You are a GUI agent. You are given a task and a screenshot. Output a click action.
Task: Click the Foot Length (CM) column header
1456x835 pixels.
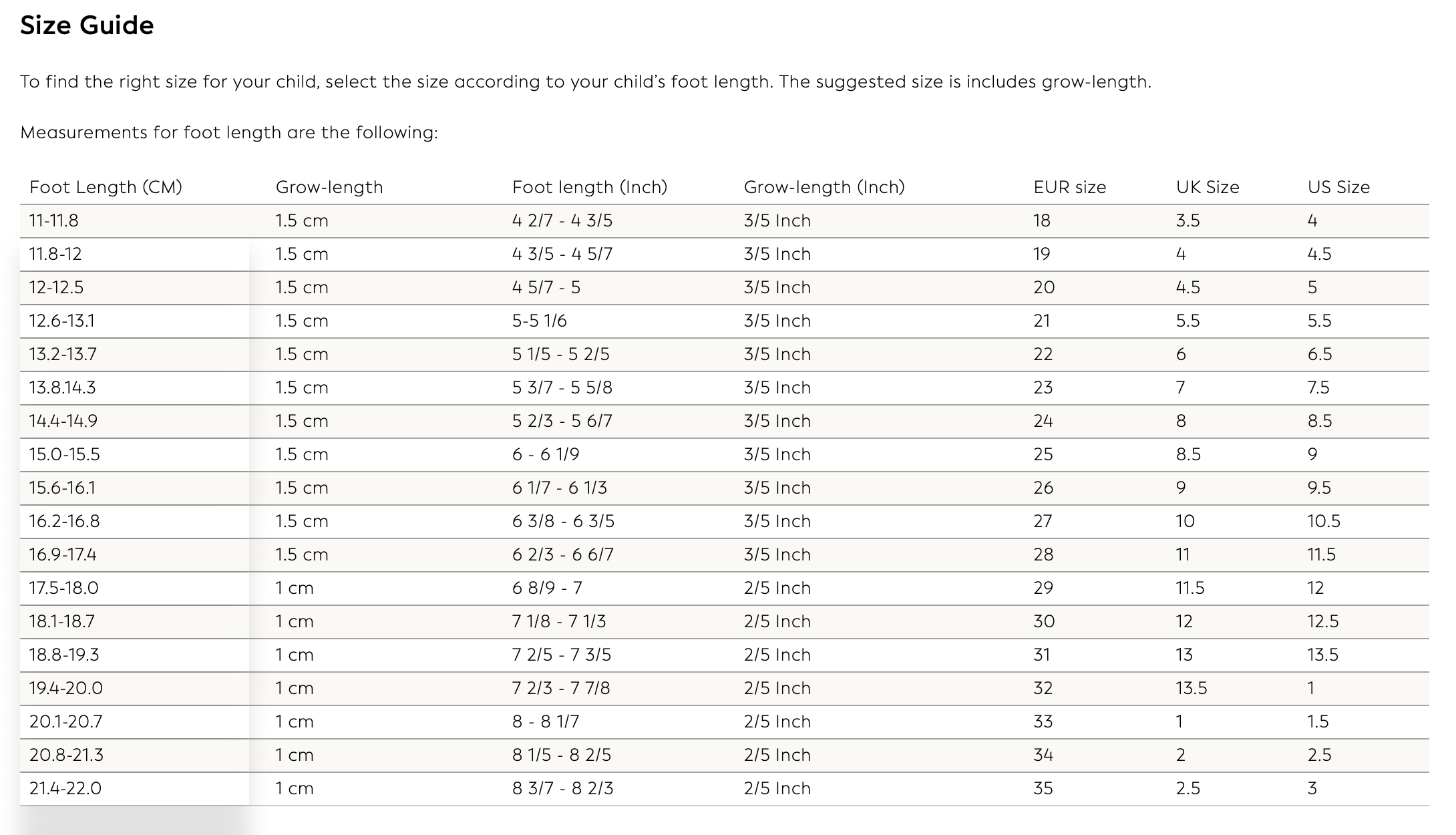pyautogui.click(x=106, y=187)
